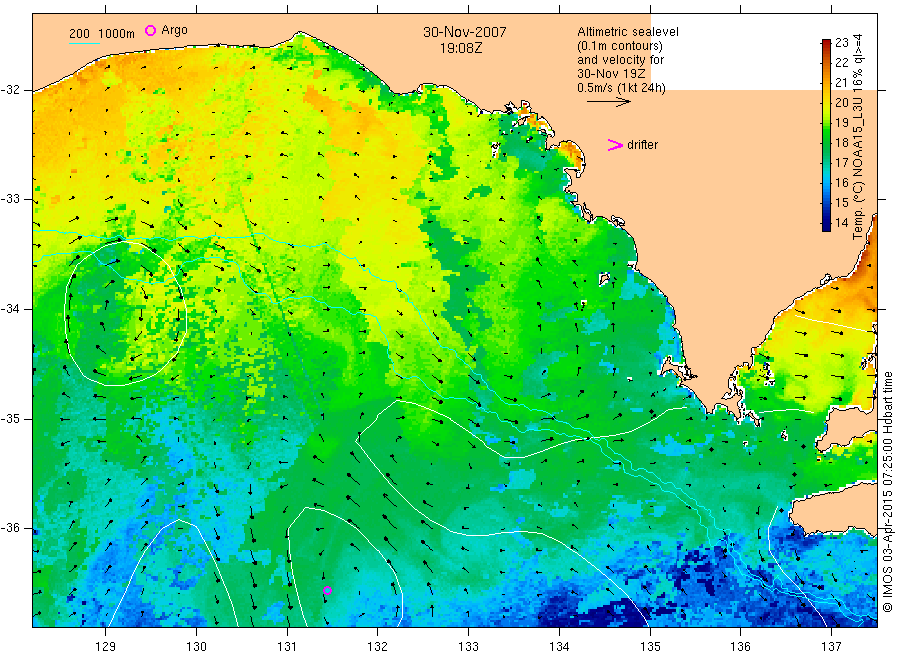Click the 'Argo' legend label
Viewport: 900px width, 660px height.
click(174, 30)
